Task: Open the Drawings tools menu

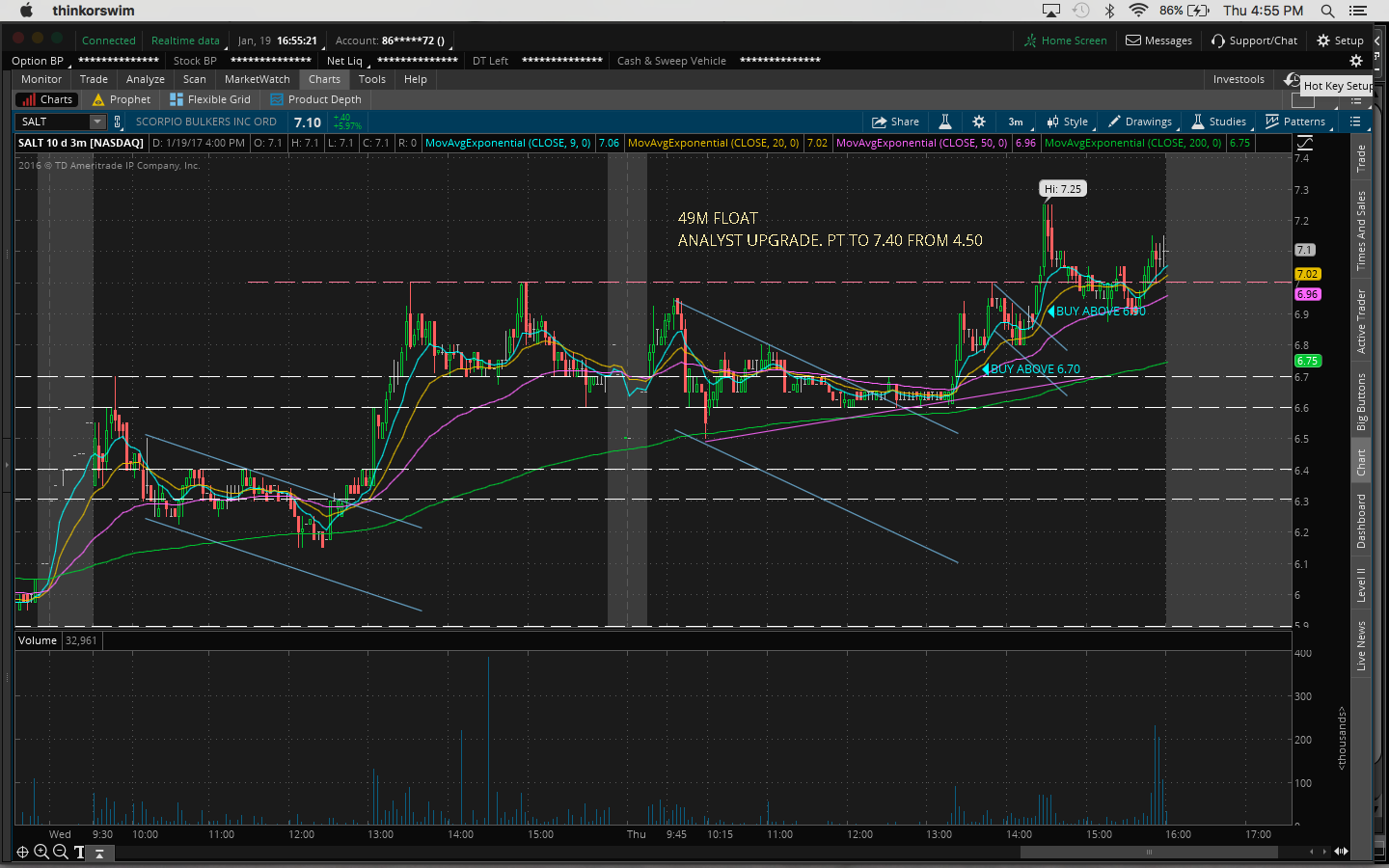Action: click(1139, 122)
